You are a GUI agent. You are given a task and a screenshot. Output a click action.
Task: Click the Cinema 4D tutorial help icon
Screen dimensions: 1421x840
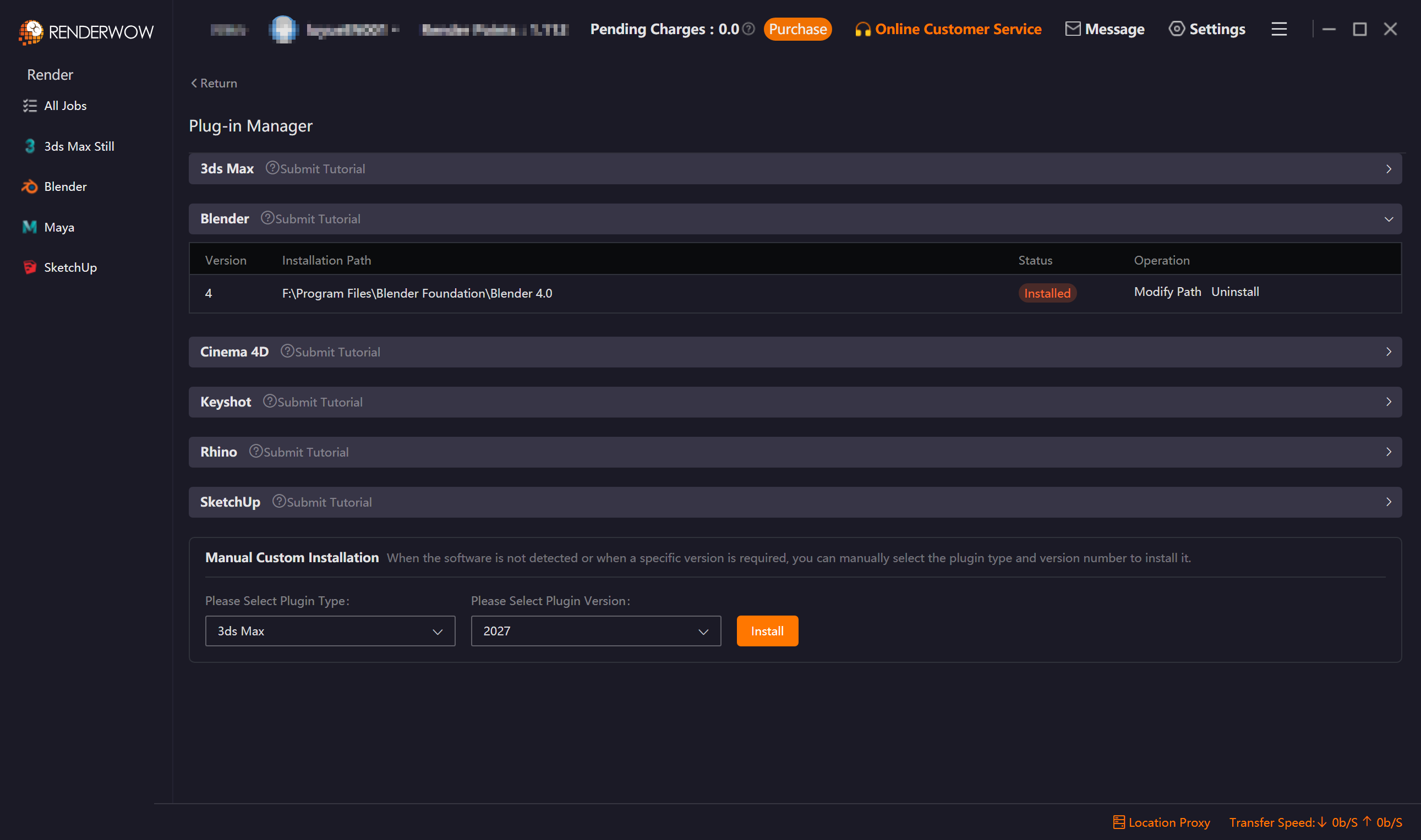pos(287,351)
